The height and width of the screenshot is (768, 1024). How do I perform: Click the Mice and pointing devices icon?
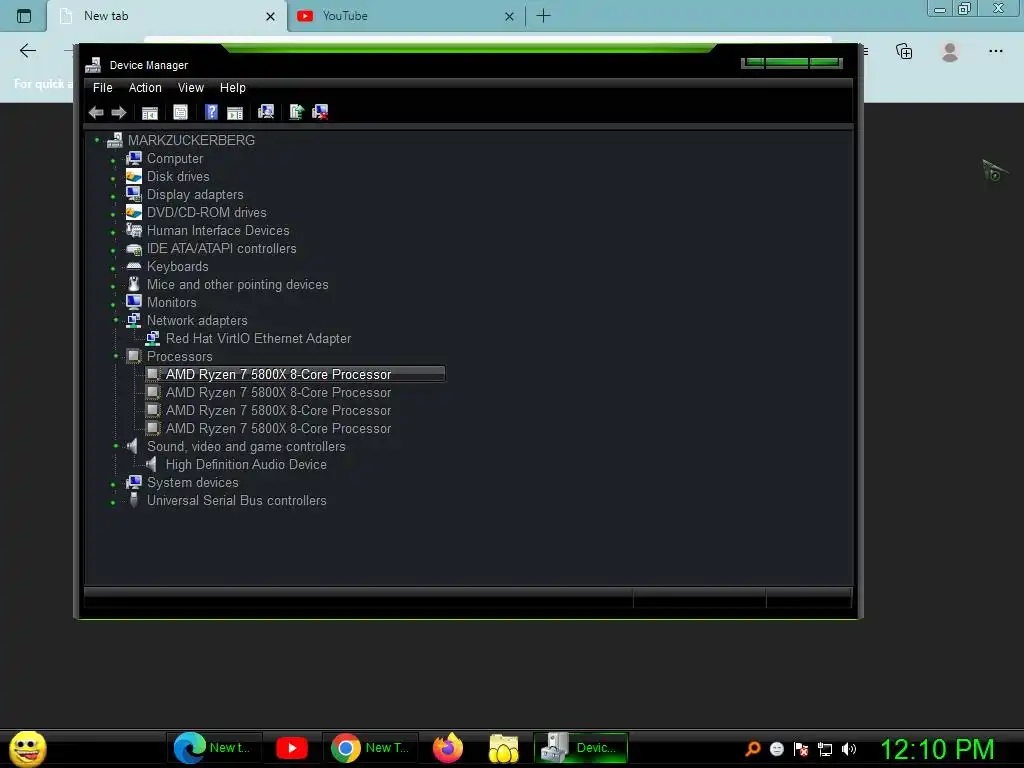point(133,284)
